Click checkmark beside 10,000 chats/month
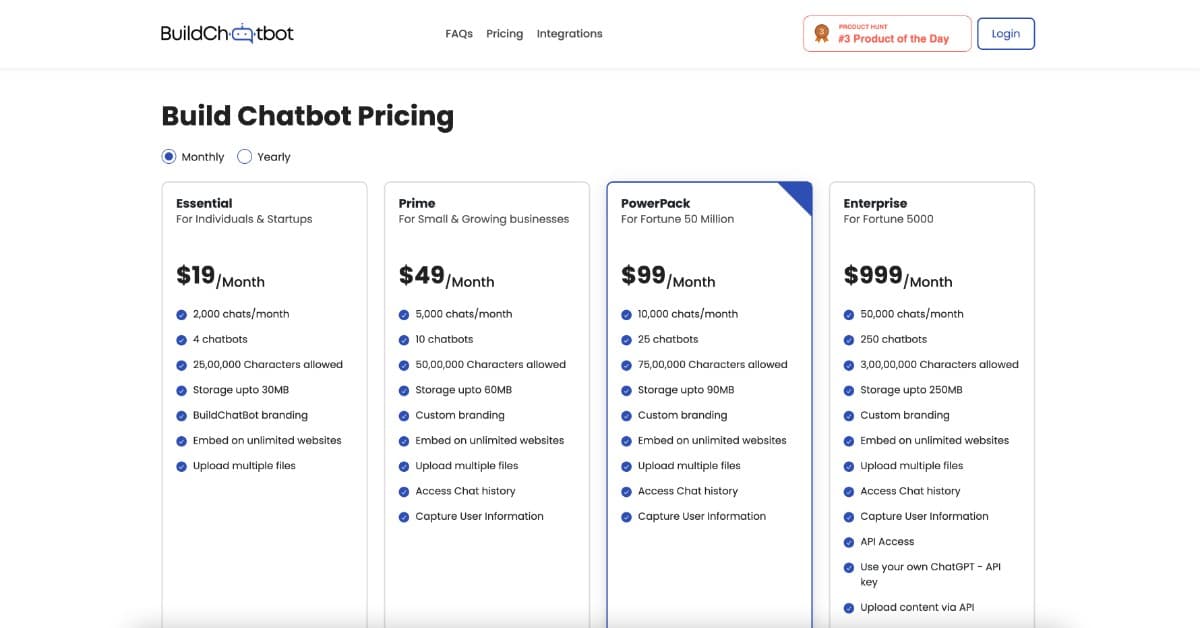 pyautogui.click(x=627, y=314)
